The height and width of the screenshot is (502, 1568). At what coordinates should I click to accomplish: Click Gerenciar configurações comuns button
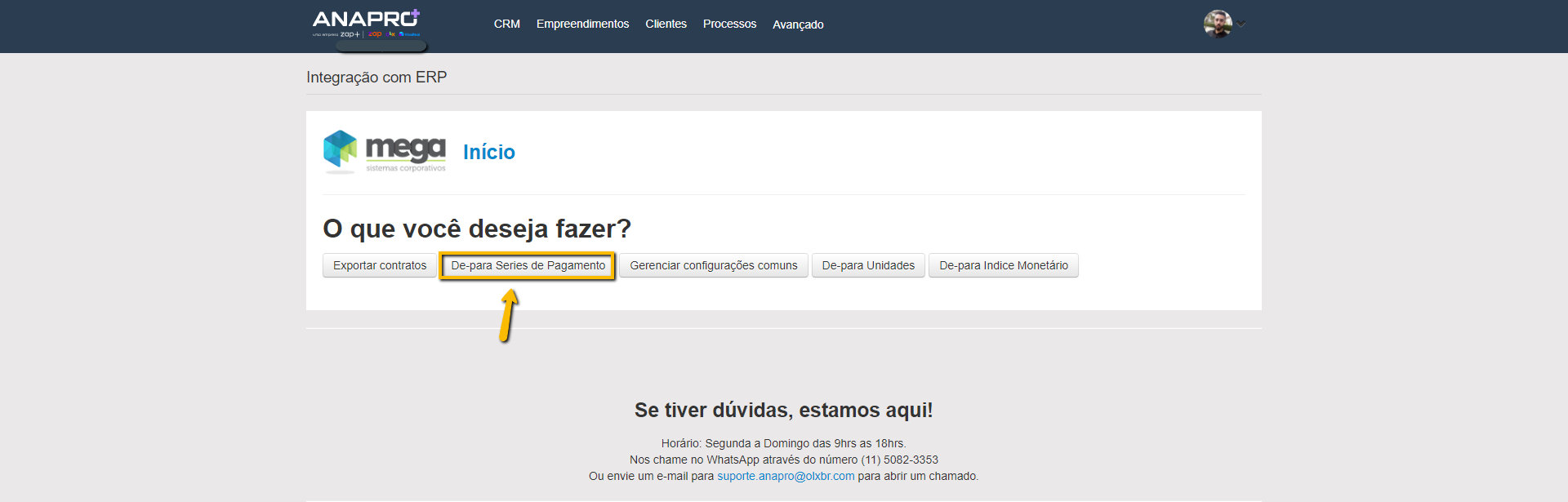point(713,265)
